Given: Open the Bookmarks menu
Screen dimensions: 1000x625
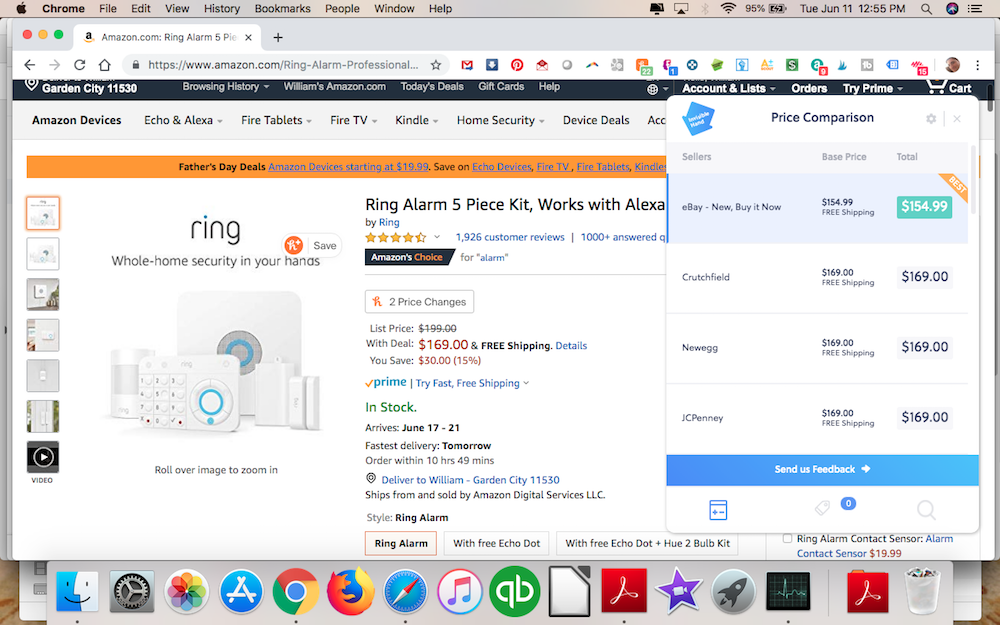Looking at the screenshot, I should pos(283,8).
